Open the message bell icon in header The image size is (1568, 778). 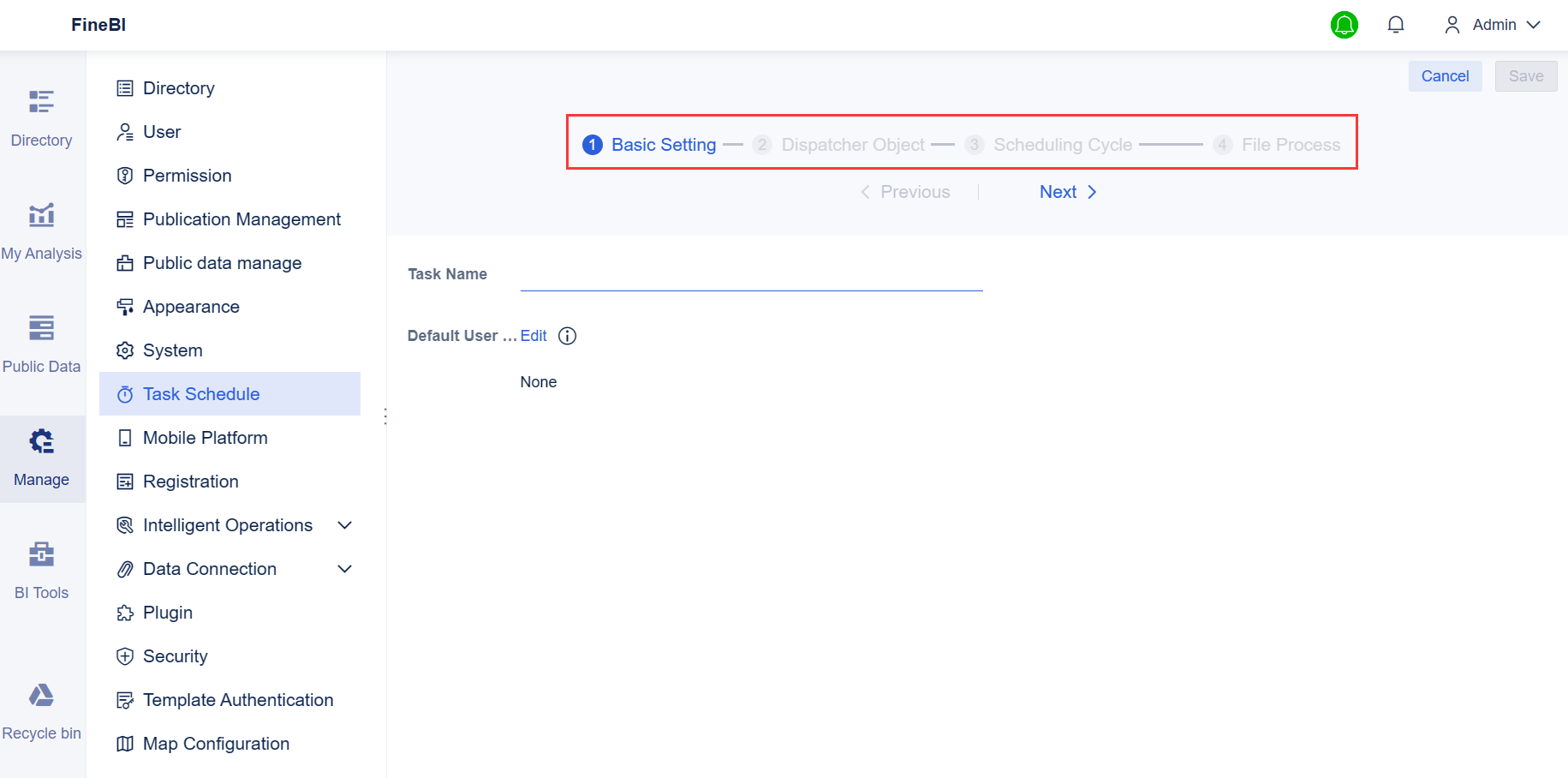pyautogui.click(x=1395, y=25)
